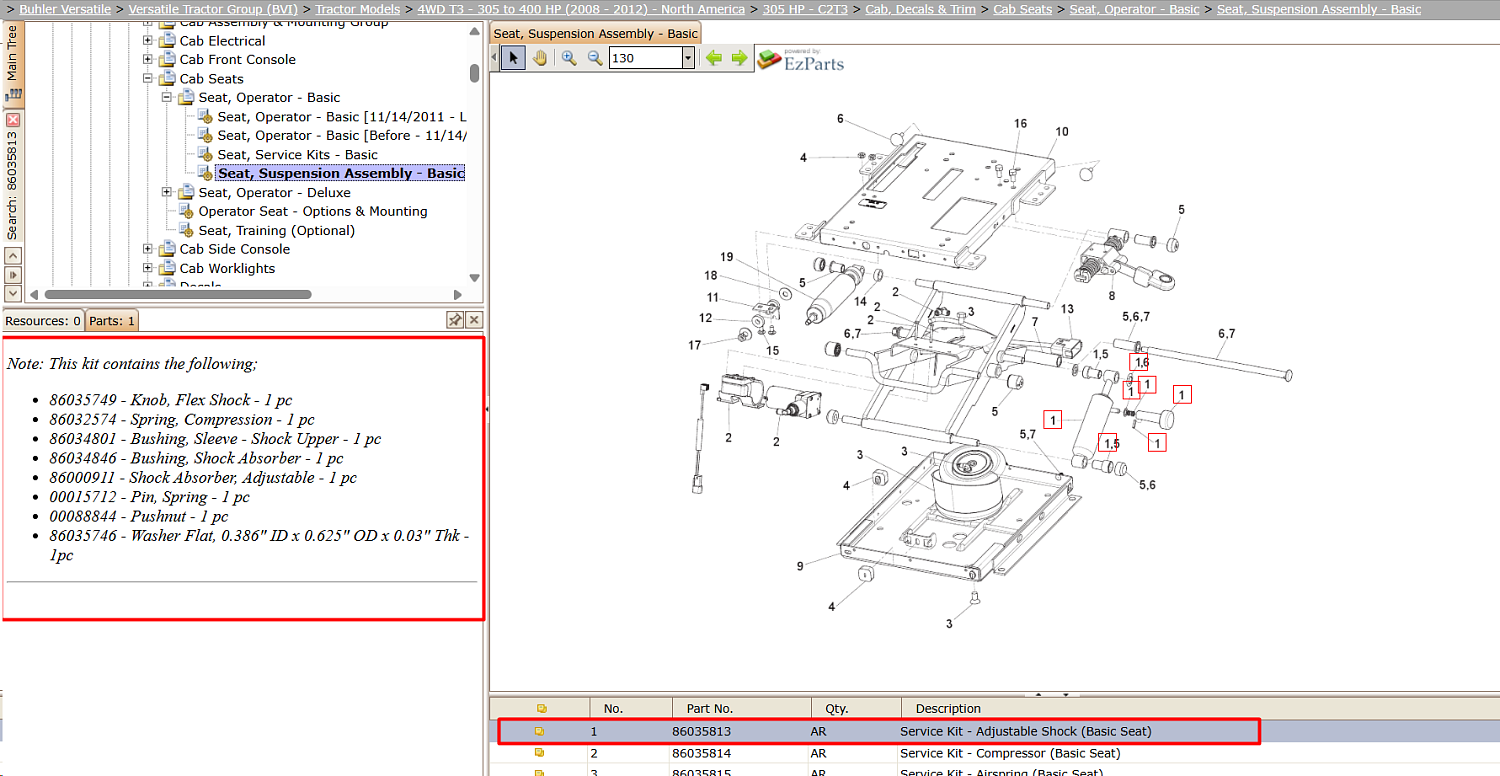The image size is (1500, 776).
Task: Select Seat, Training (Optional) tree item
Action: coord(276,231)
